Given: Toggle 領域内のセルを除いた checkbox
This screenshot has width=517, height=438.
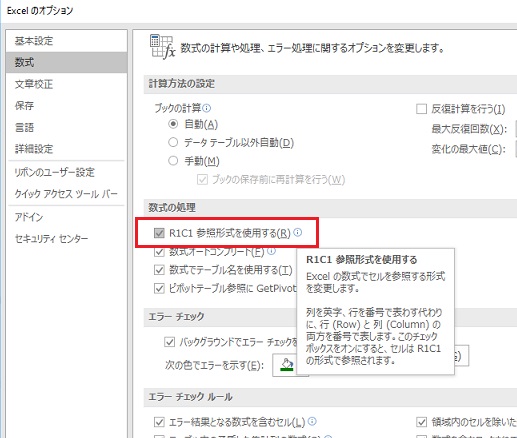Looking at the screenshot, I should pos(421,422).
